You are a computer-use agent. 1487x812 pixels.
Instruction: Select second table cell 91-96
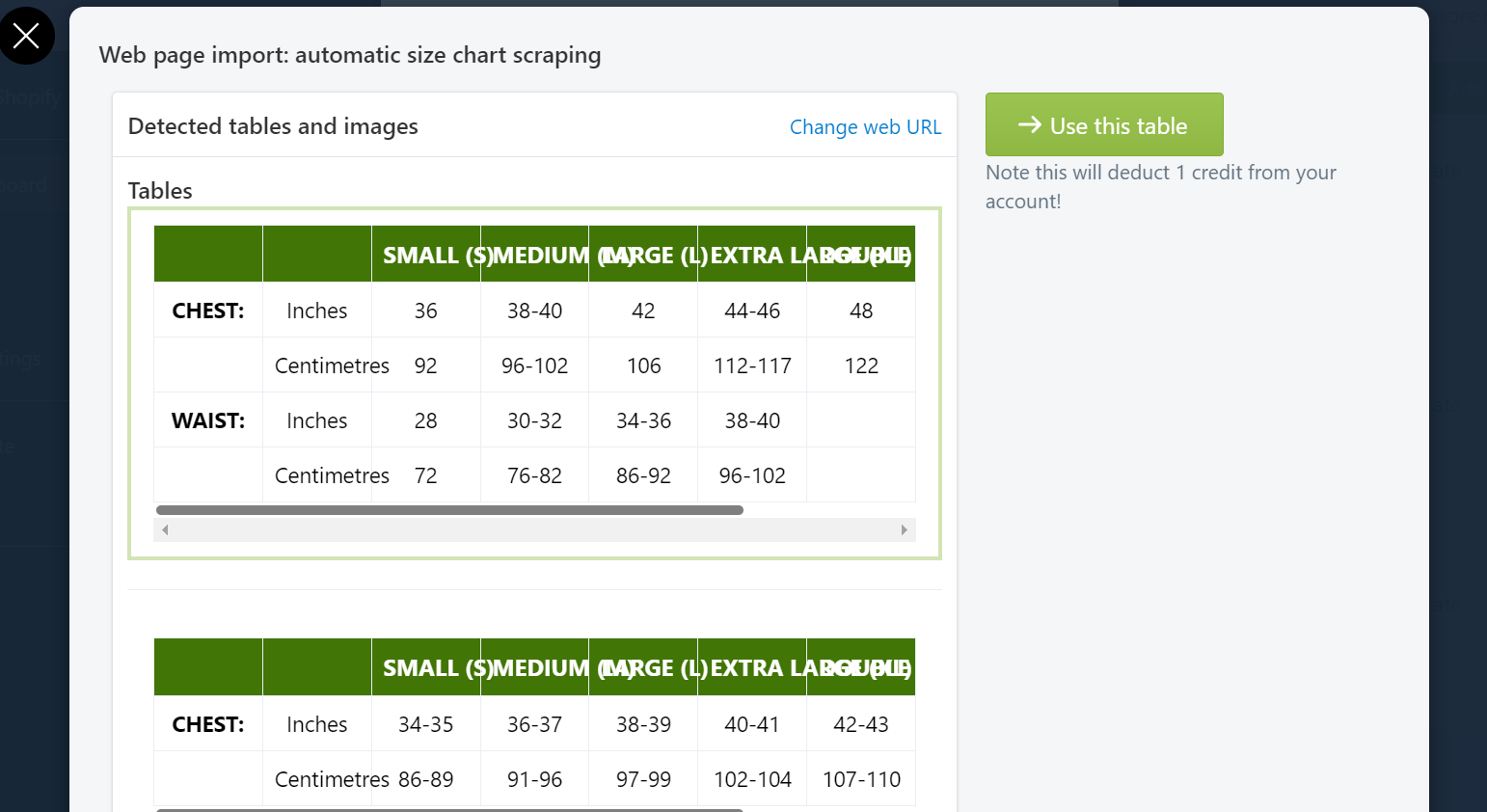[x=534, y=779]
